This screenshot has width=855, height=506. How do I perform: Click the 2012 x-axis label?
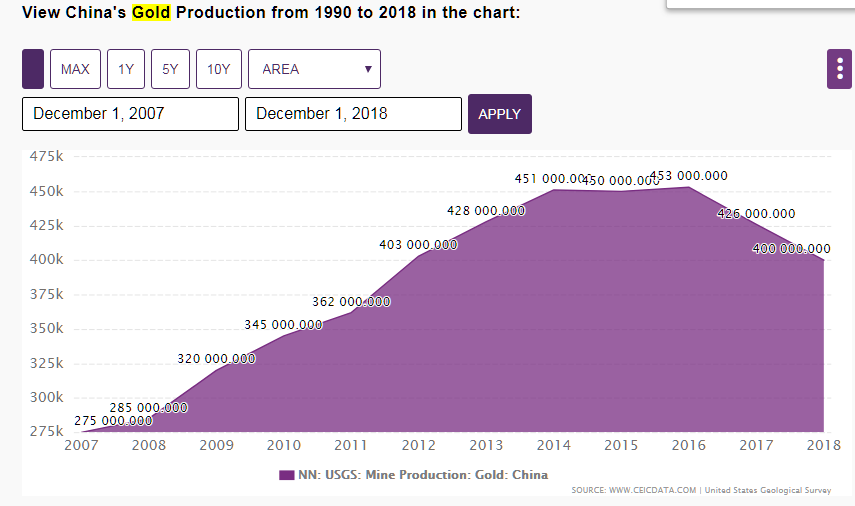[x=418, y=445]
